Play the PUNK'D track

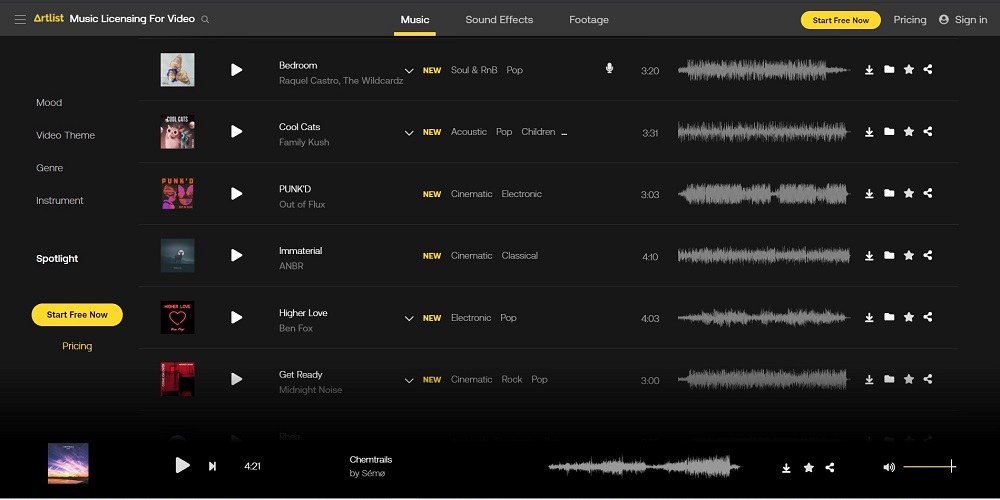[237, 193]
